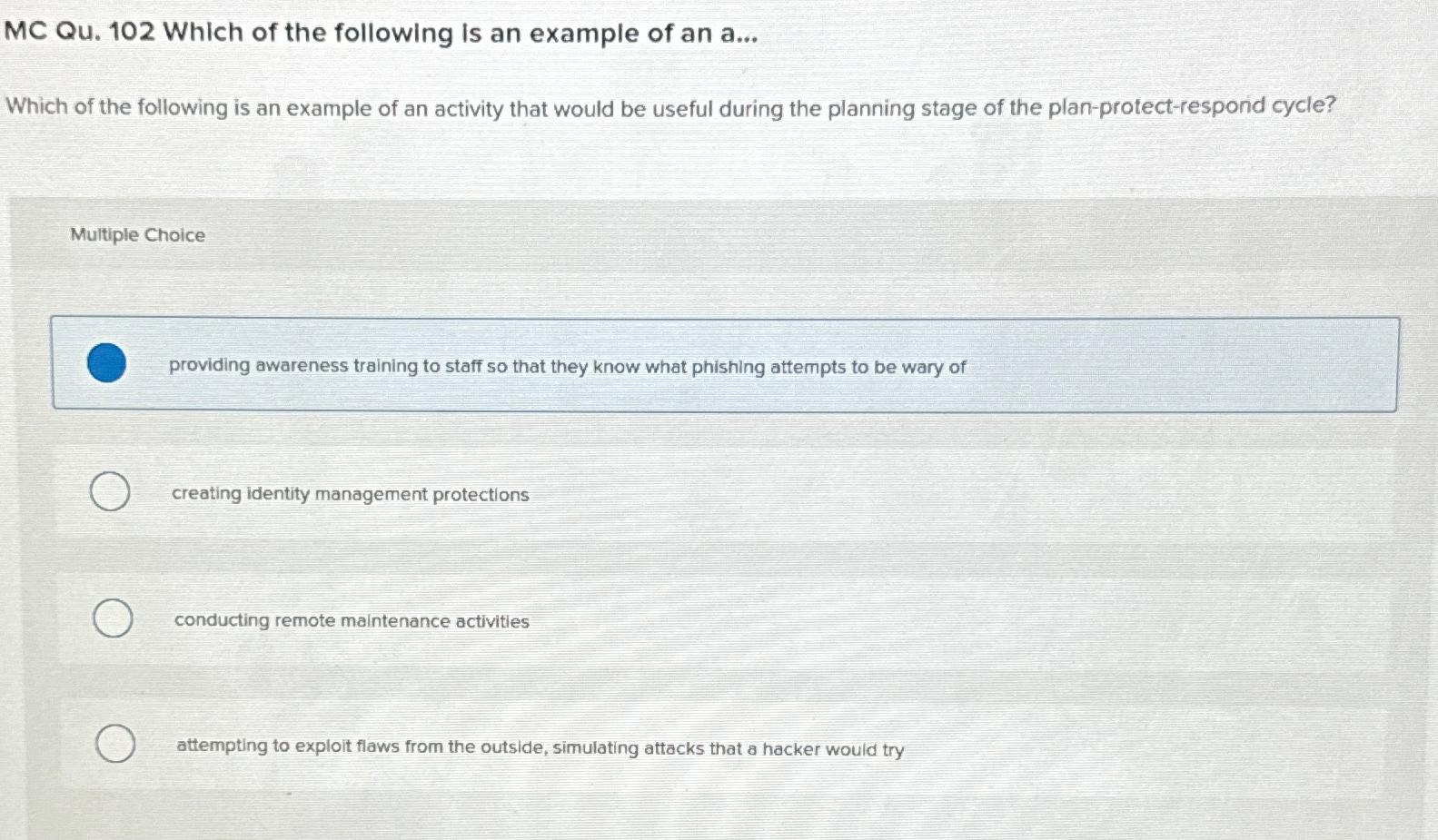The height and width of the screenshot is (840, 1438).
Task: Deselect the filled blue radio indicator
Action: point(106,364)
